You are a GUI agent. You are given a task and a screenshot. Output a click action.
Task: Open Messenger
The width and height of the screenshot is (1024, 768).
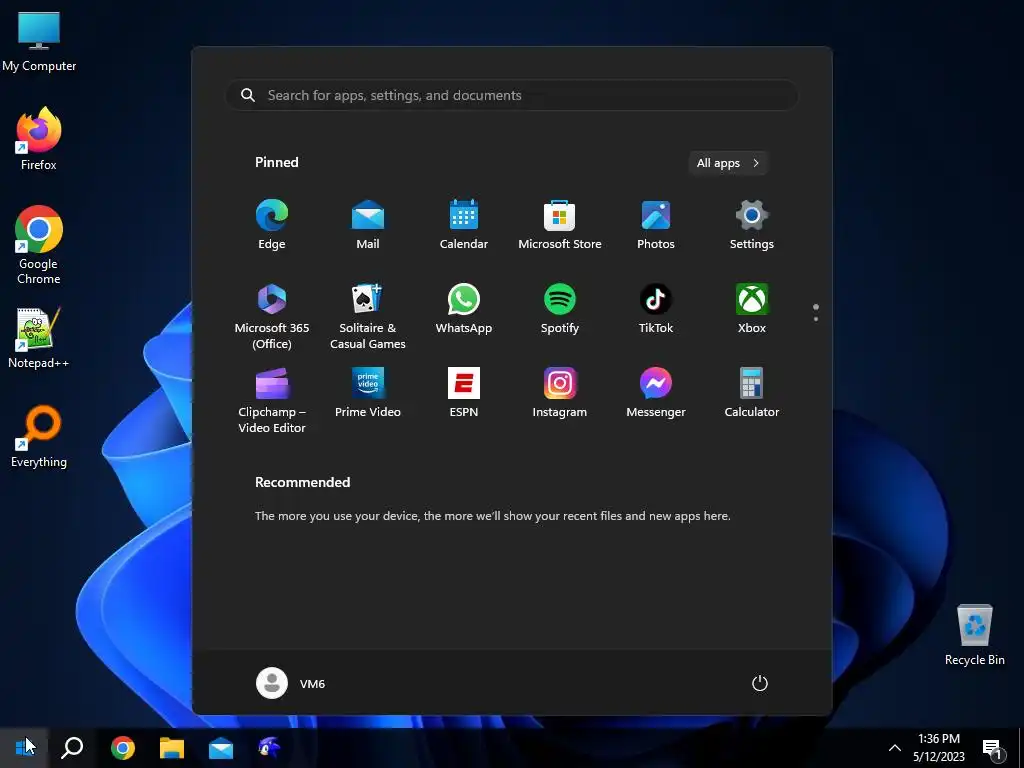pyautogui.click(x=656, y=392)
